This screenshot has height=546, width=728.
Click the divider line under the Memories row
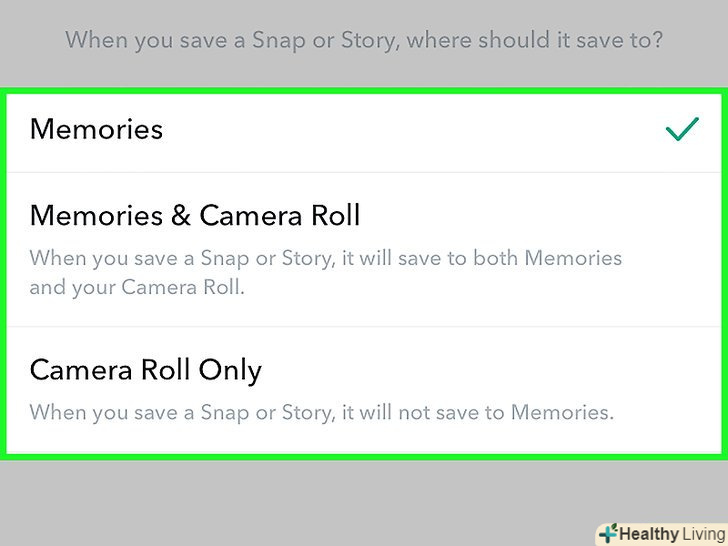[364, 172]
